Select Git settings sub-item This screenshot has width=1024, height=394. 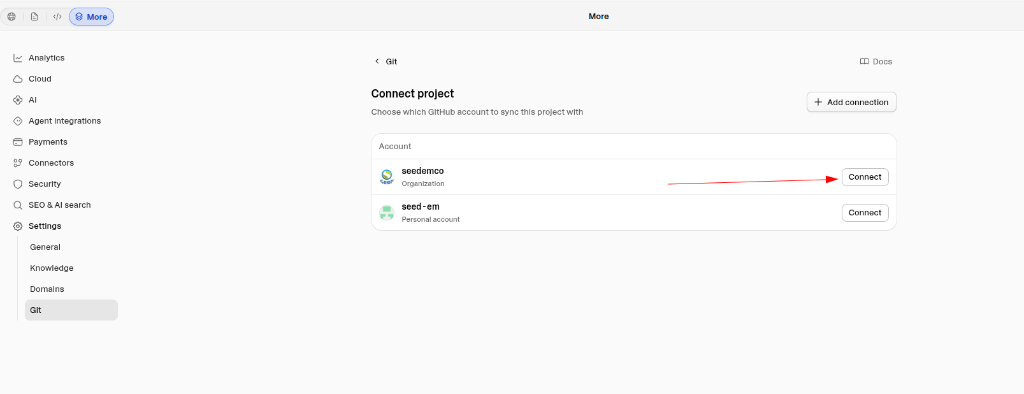pos(71,310)
